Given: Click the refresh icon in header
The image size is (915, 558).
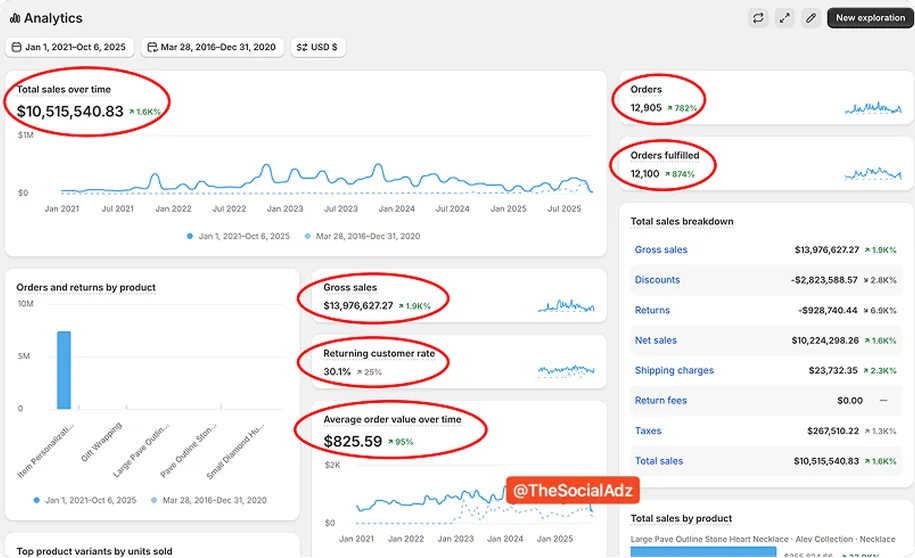Looking at the screenshot, I should click(758, 18).
